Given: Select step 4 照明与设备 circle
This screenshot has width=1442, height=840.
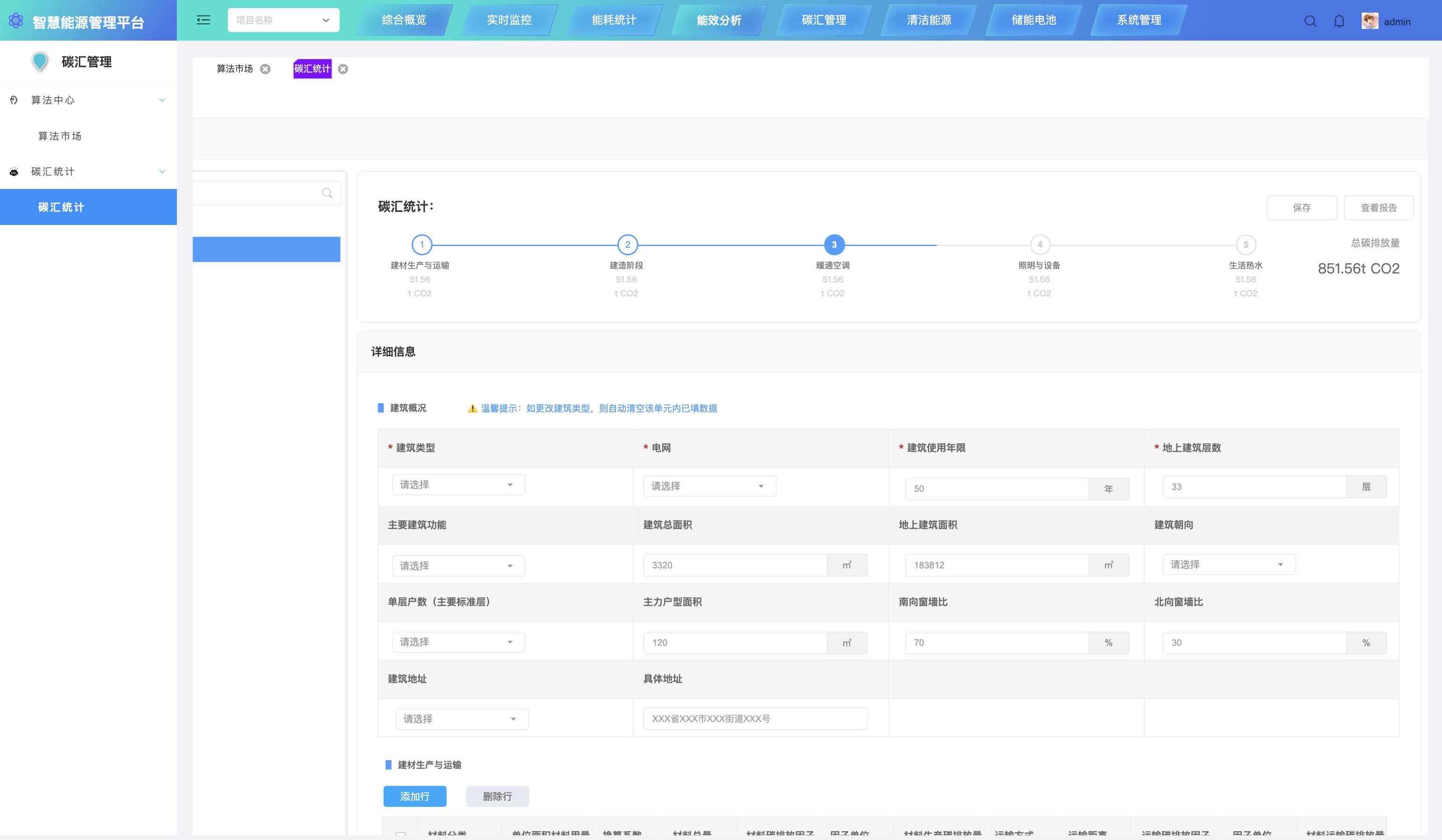Looking at the screenshot, I should pyautogui.click(x=1039, y=245).
